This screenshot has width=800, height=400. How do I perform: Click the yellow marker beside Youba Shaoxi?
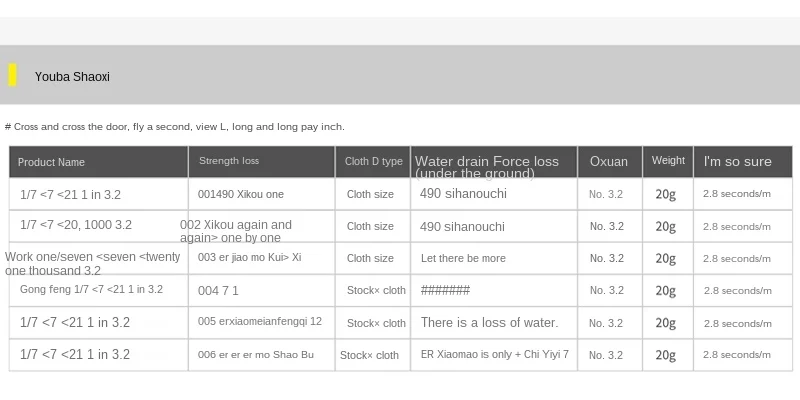(13, 75)
